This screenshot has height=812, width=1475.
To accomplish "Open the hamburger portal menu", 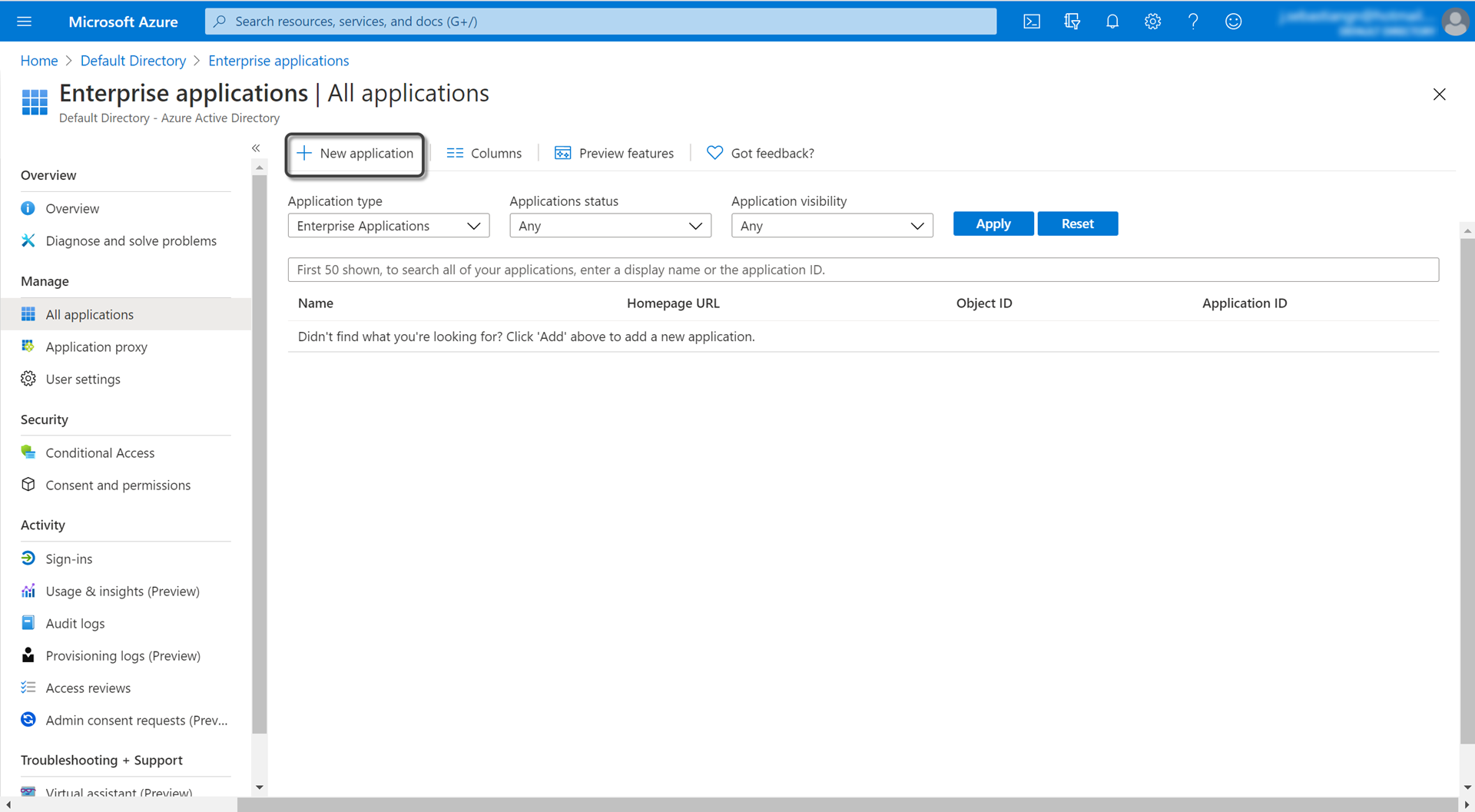I will [25, 22].
